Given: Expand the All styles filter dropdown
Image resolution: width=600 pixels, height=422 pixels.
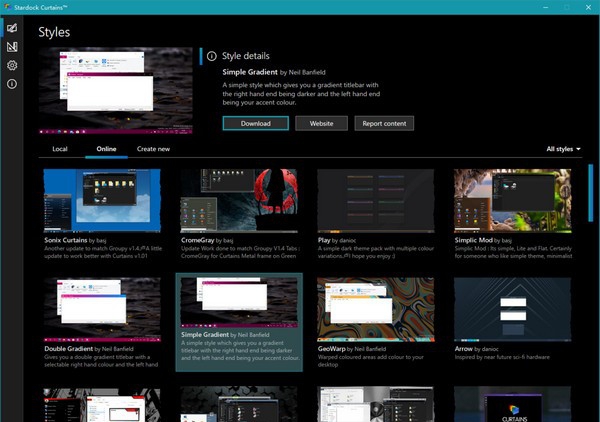Looking at the screenshot, I should pyautogui.click(x=563, y=149).
